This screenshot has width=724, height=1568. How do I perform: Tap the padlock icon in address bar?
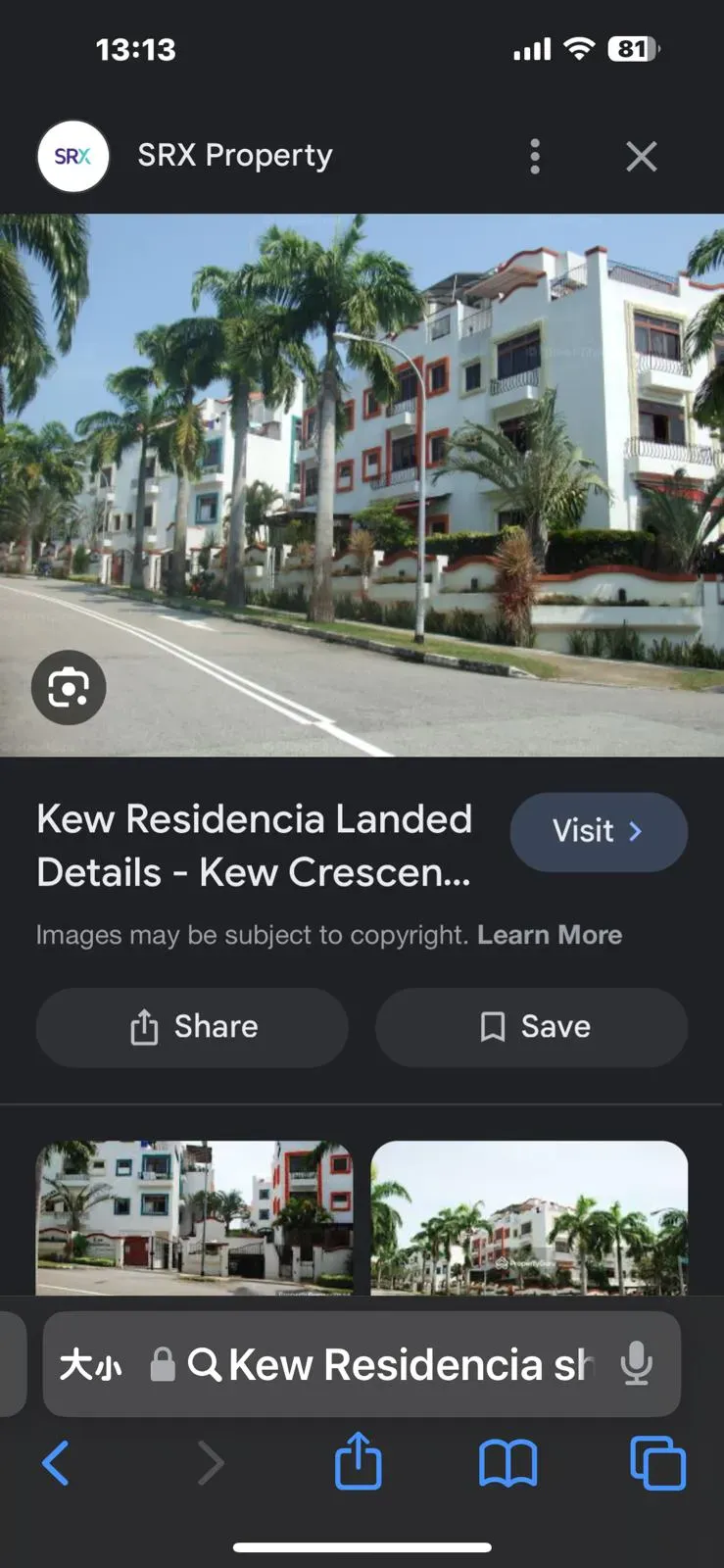tap(163, 1364)
